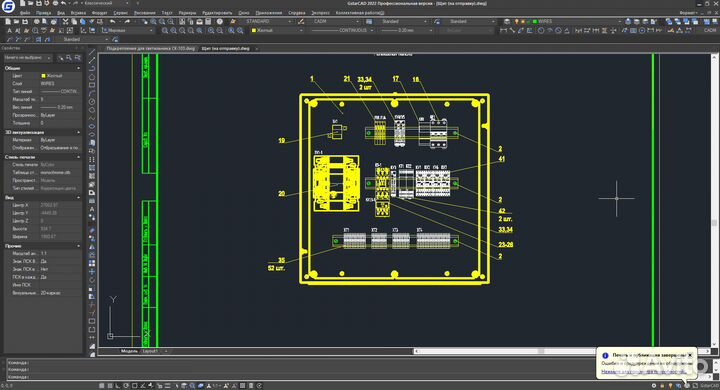Click the dimension style icon beside CADM

click(301, 22)
